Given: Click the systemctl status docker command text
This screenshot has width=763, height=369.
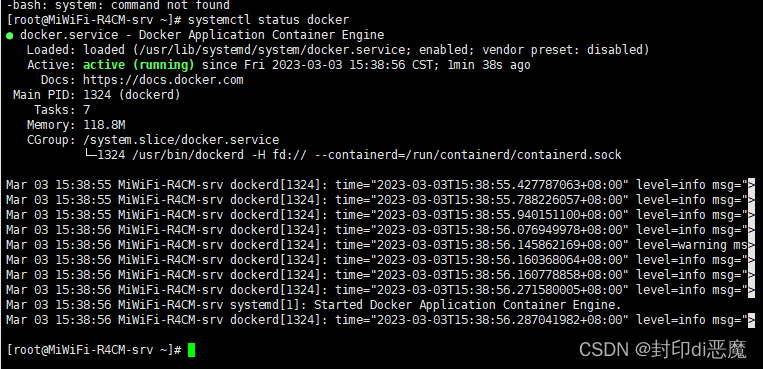Looking at the screenshot, I should pos(269,20).
